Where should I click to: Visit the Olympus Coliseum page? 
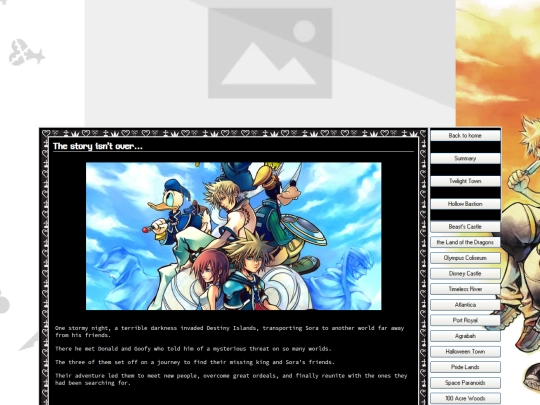[465, 258]
